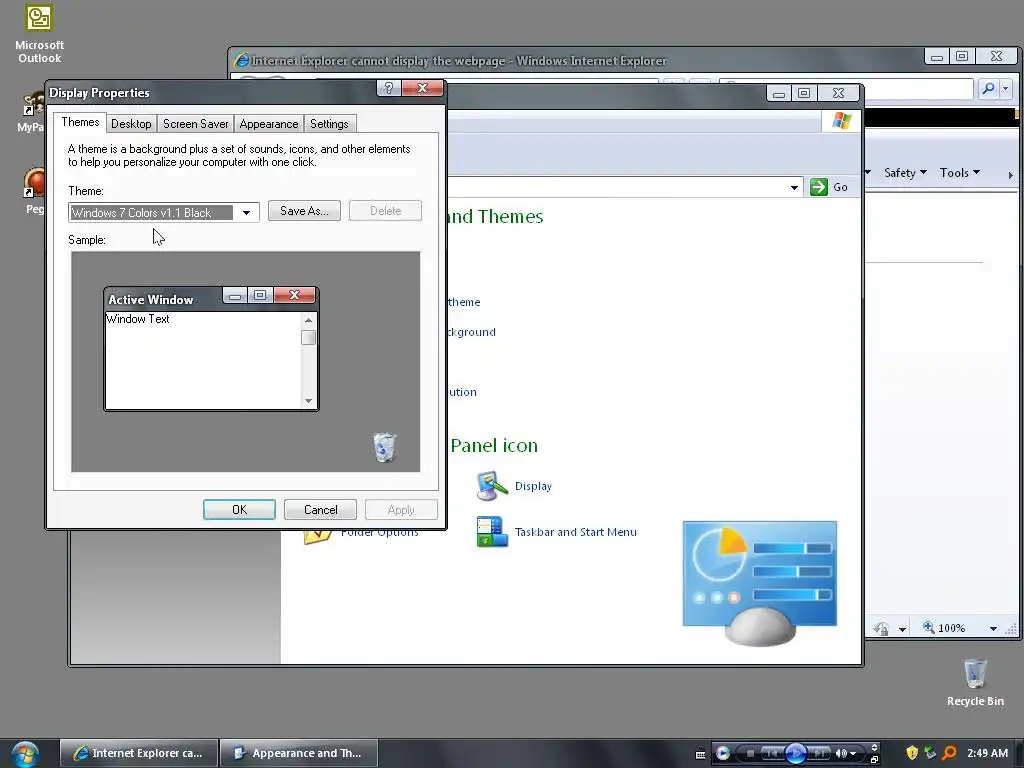Expand the Control Panel address bar dropdown
Viewport: 1024px width, 768px height.
pyautogui.click(x=794, y=187)
